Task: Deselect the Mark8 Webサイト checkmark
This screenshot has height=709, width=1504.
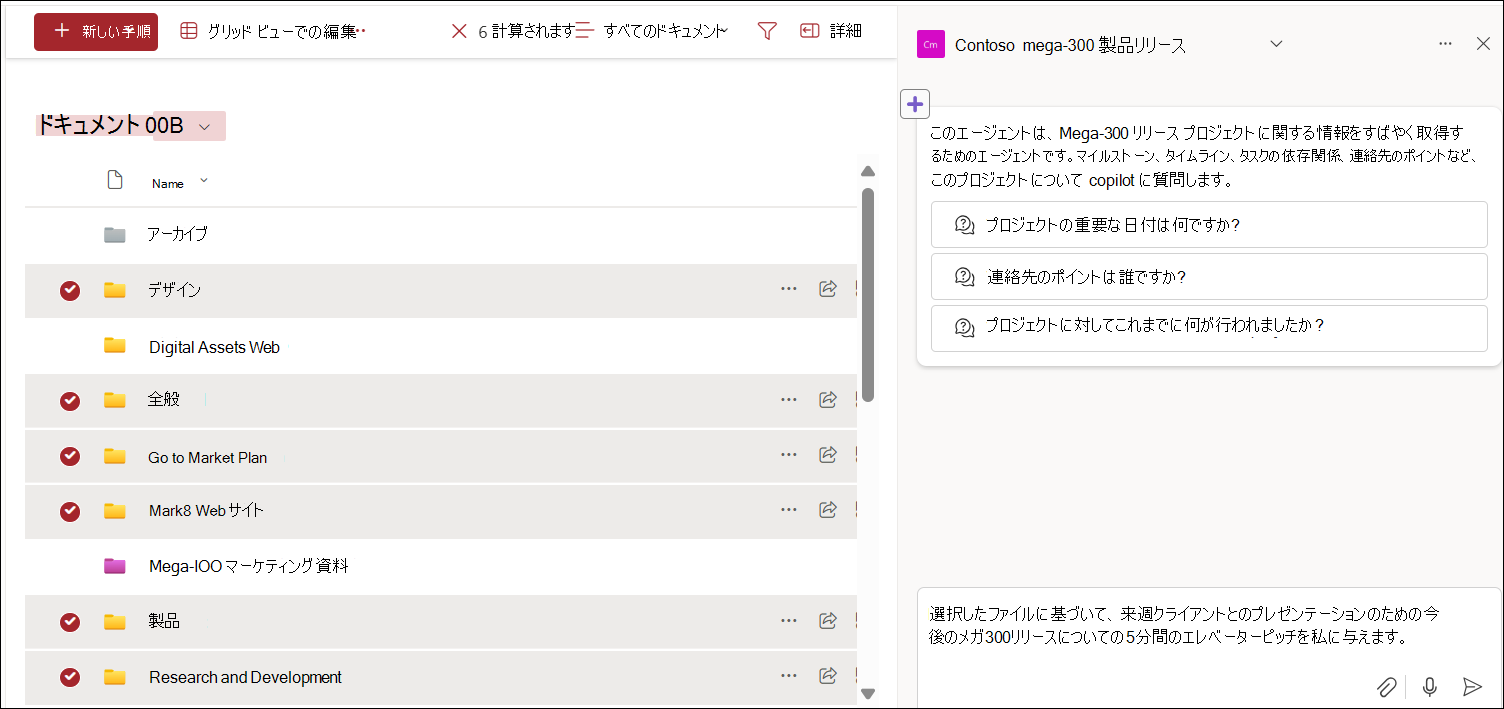Action: point(70,511)
